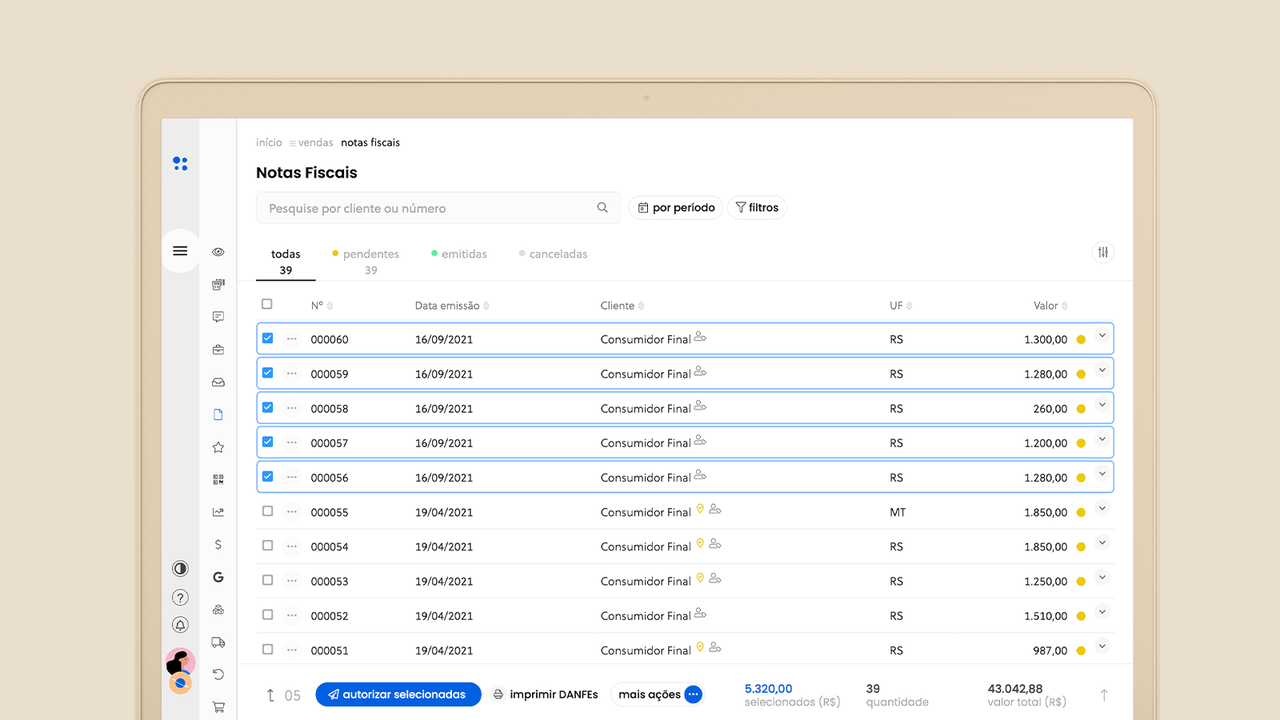1280x720 pixels.
Task: Click the up arrow next to 05 selected
Action: click(x=270, y=695)
